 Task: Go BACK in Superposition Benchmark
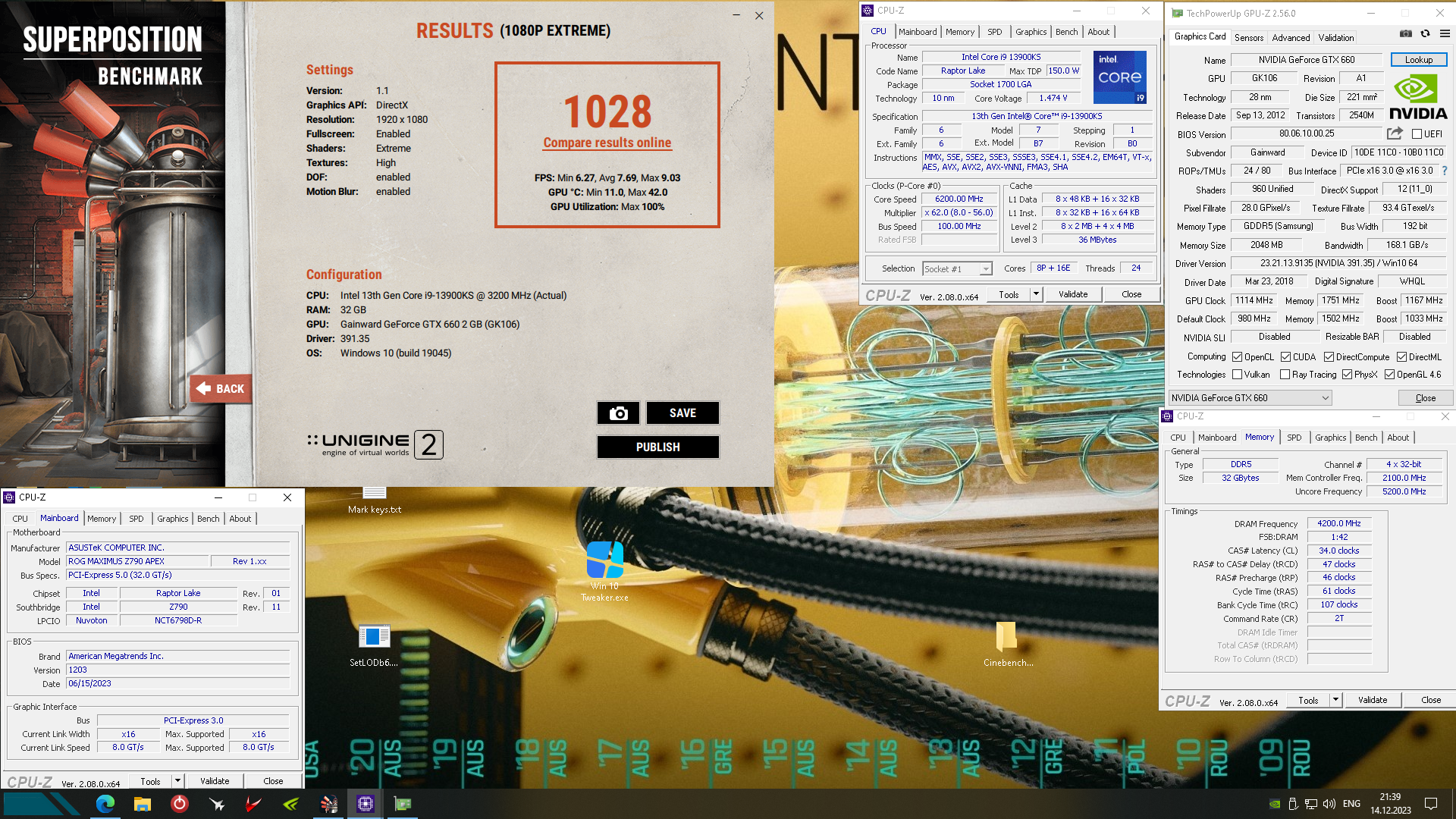pyautogui.click(x=221, y=389)
